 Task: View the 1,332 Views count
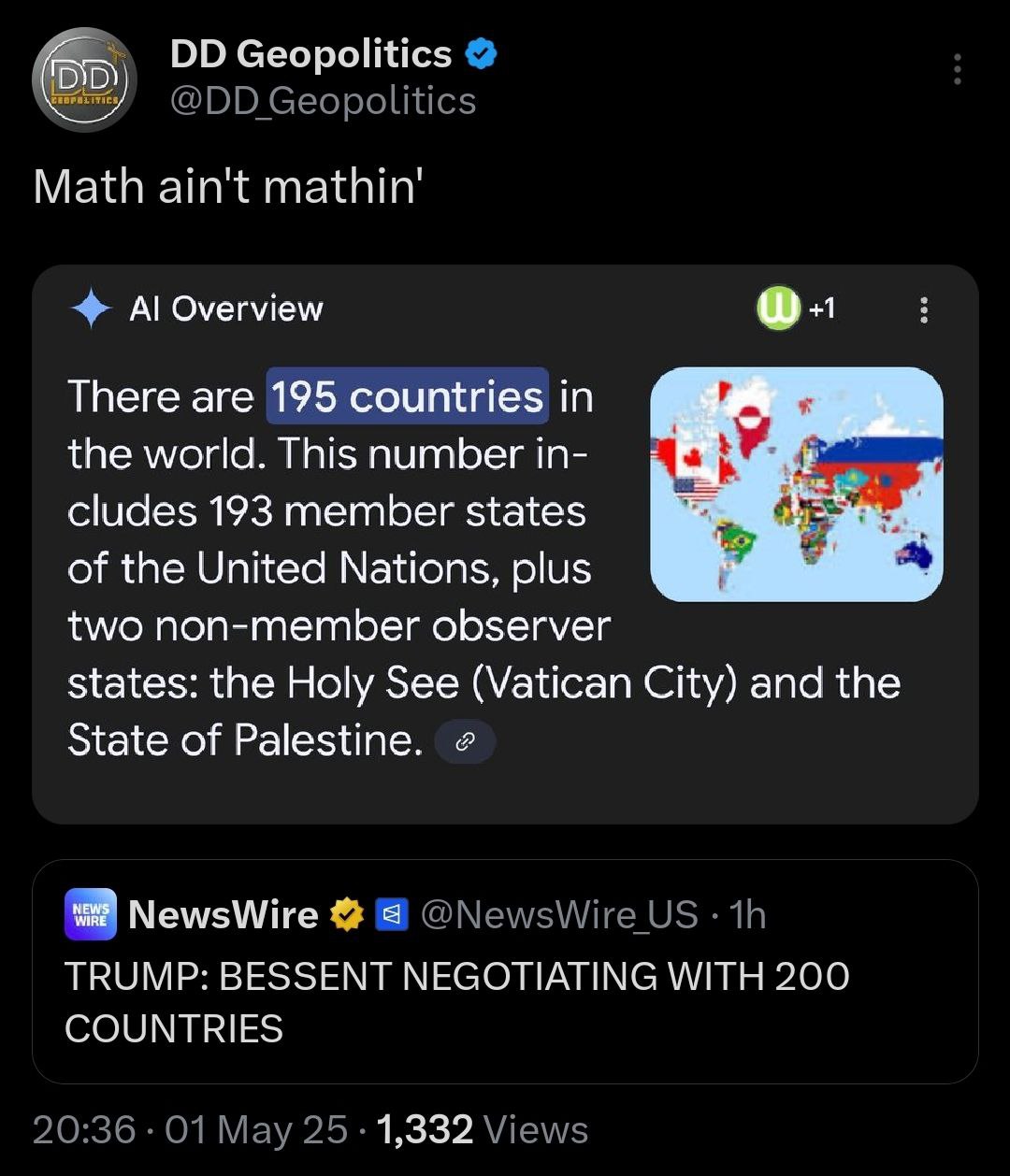(482, 1129)
